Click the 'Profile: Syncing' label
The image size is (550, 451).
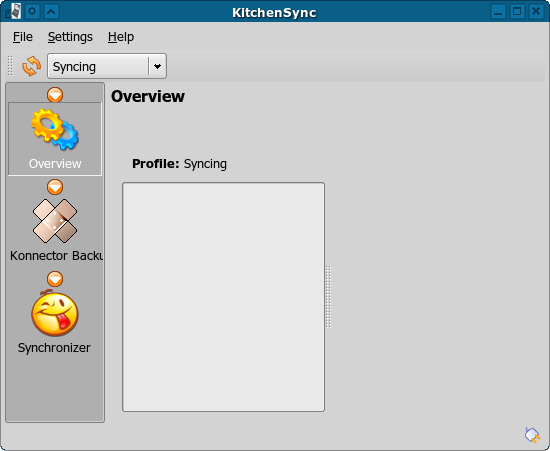(179, 164)
